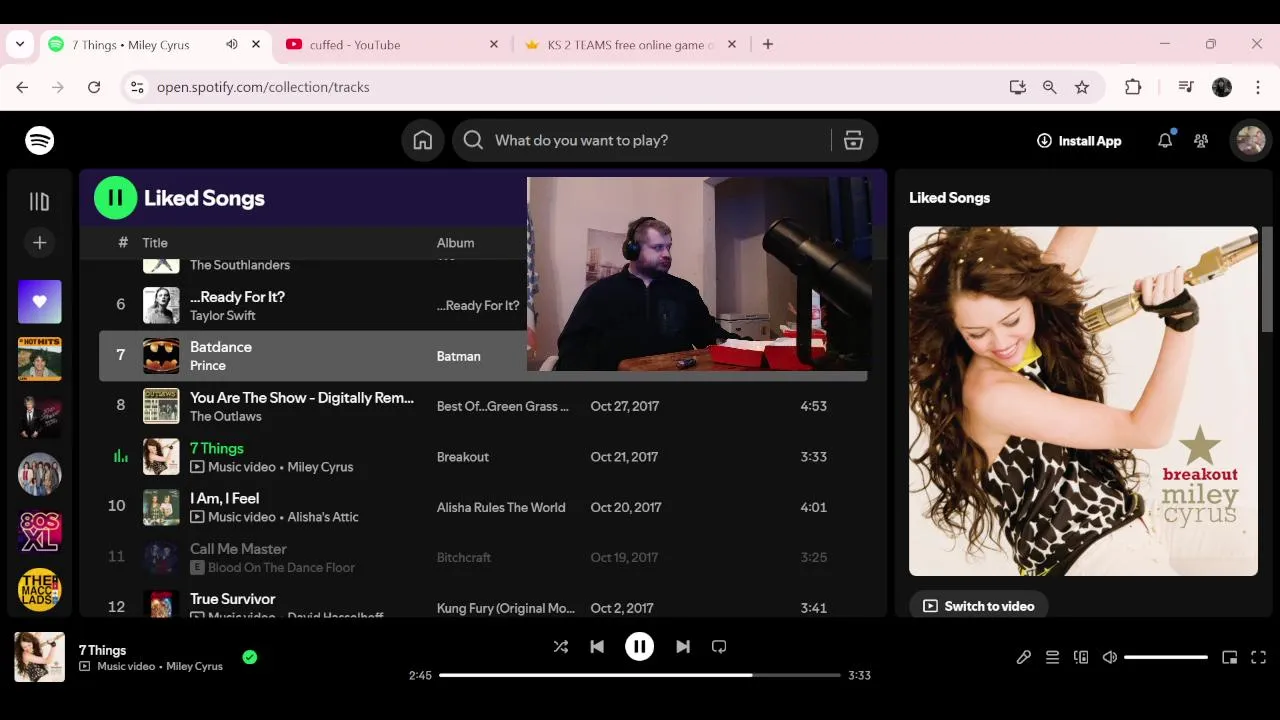Adjust the volume slider
The width and height of the screenshot is (1280, 720).
pyautogui.click(x=1166, y=657)
